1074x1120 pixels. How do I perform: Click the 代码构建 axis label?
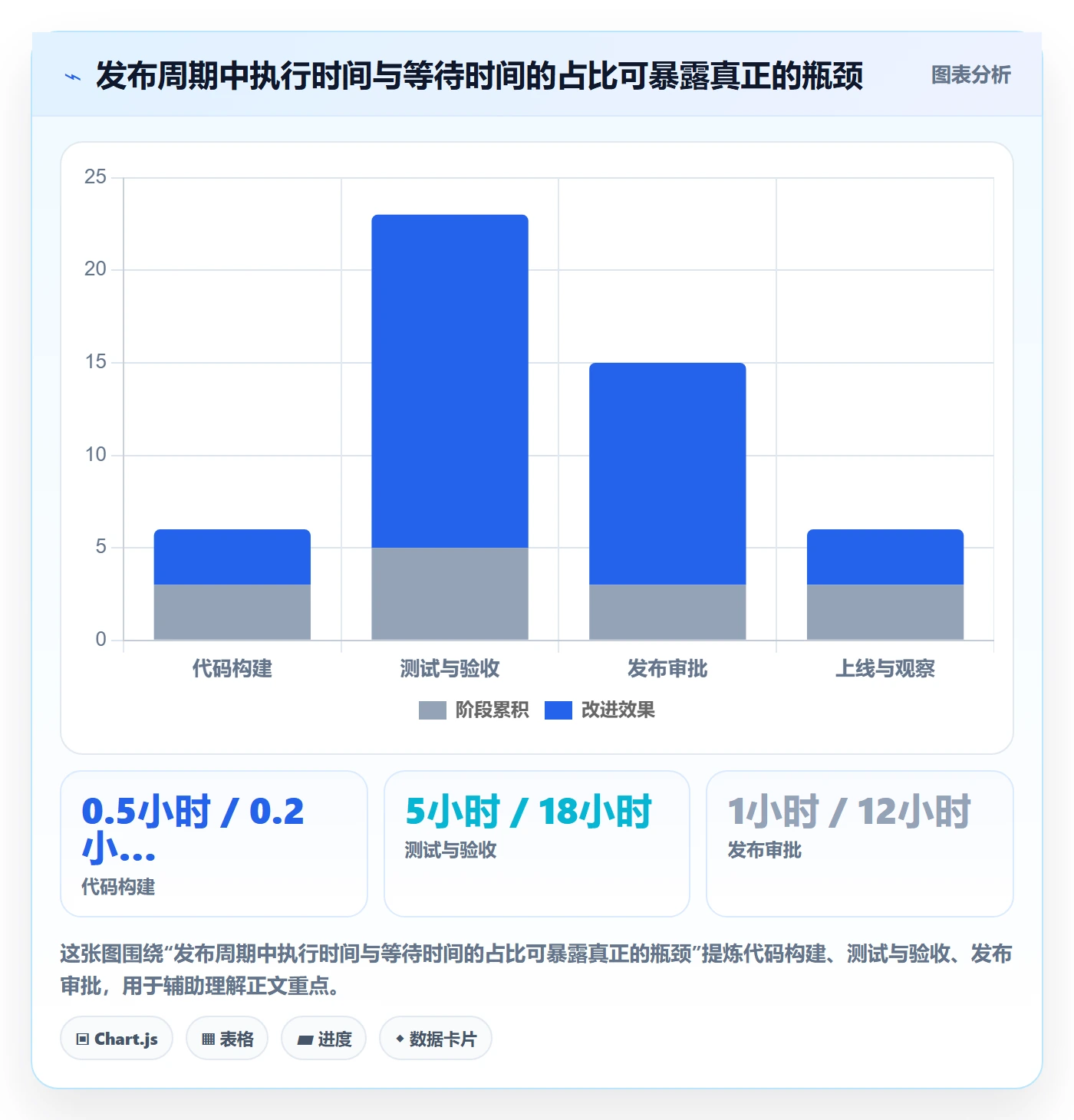232,669
